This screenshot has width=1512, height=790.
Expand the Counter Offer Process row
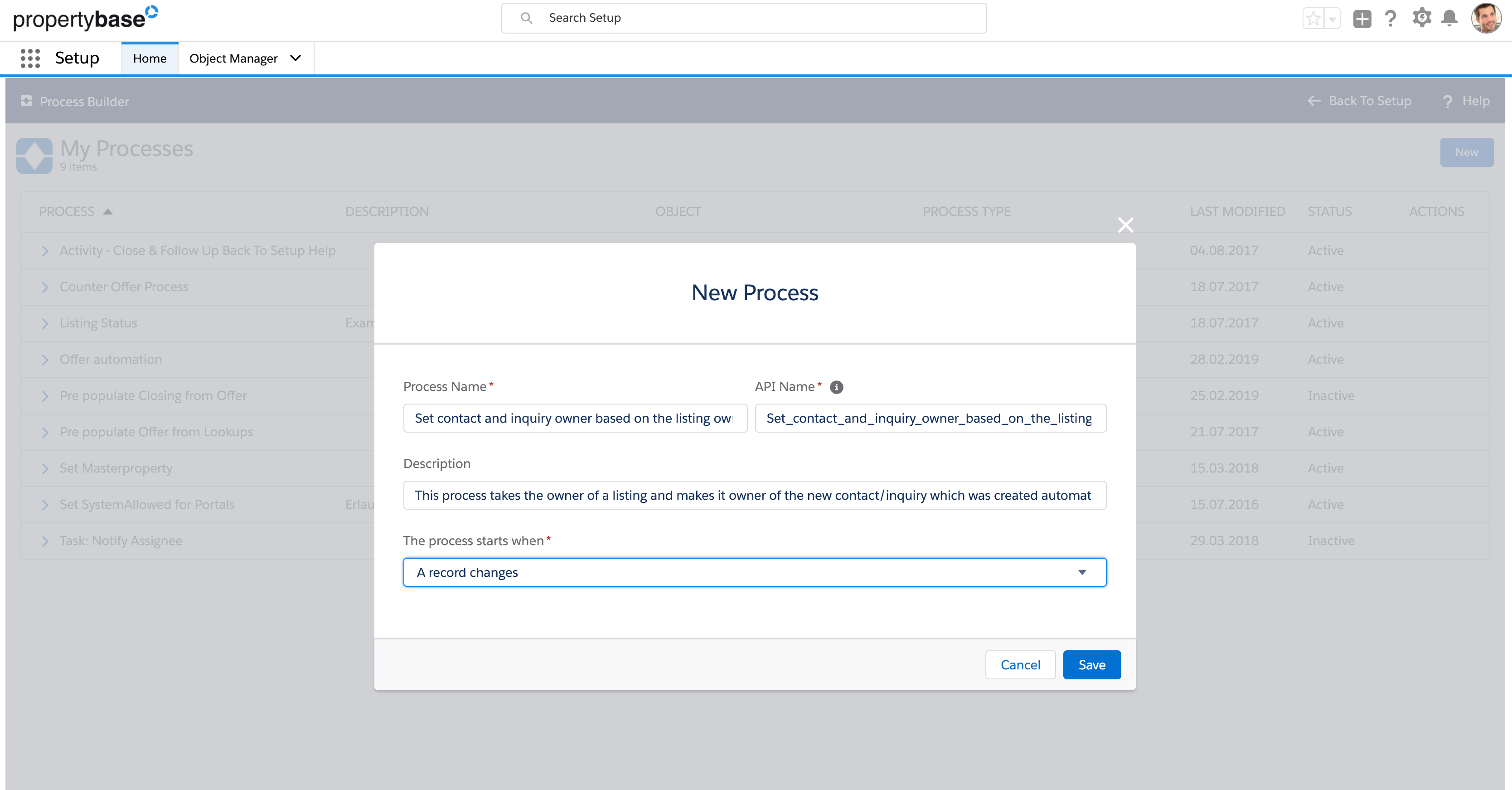(45, 287)
